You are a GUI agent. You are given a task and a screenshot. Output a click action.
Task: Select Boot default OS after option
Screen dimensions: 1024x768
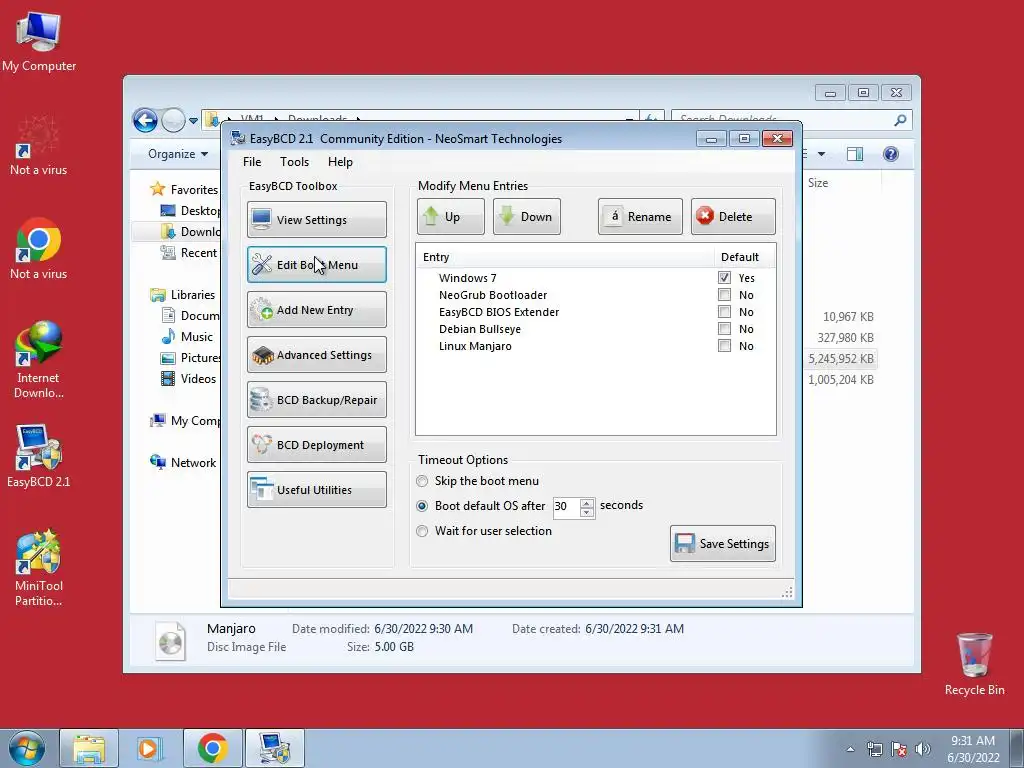tap(423, 506)
